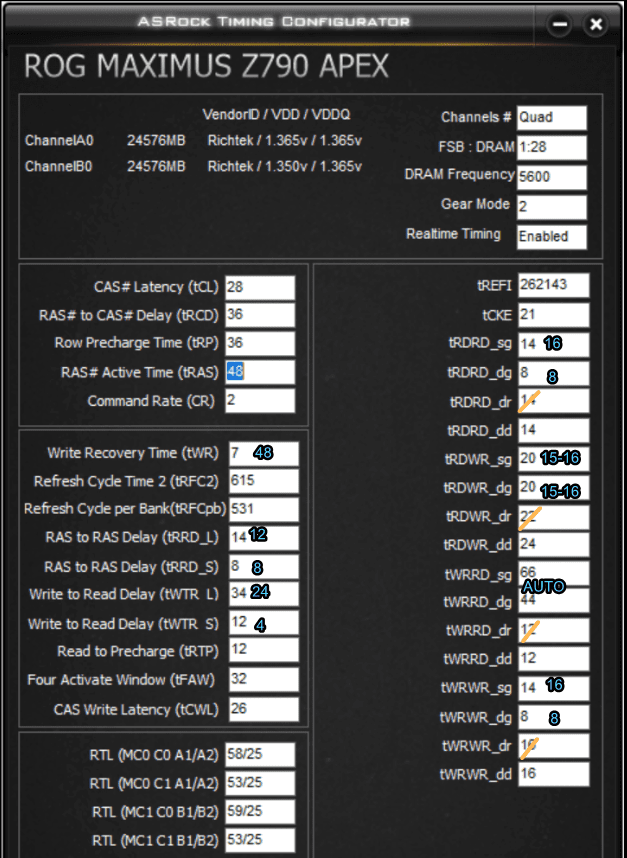Select the tRDRD_dr value field
Screen dimensions: 627x858
(554, 402)
